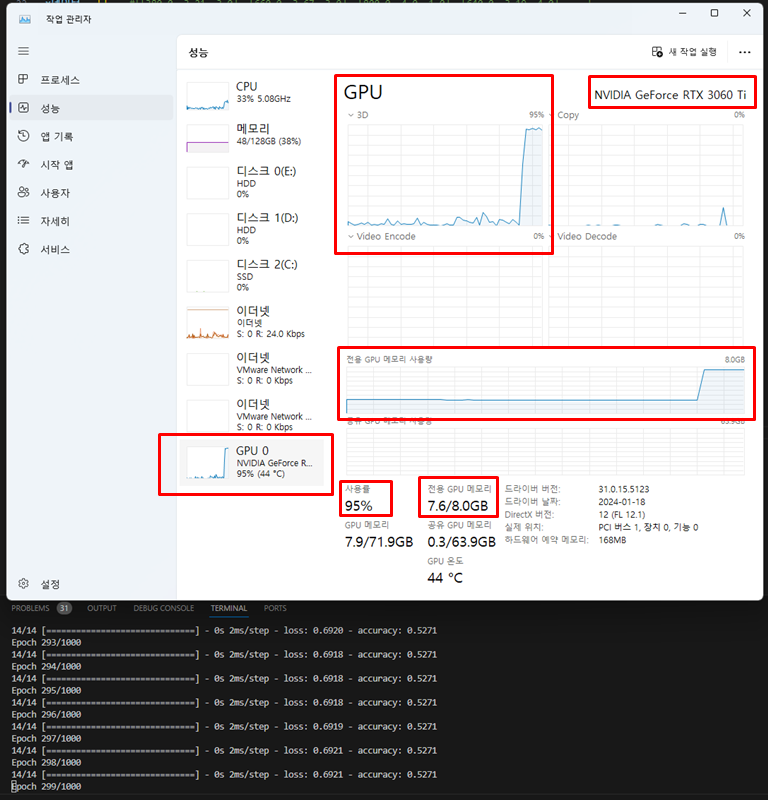Click the 31 problems count badge
The height and width of the screenshot is (800, 768).
click(64, 608)
